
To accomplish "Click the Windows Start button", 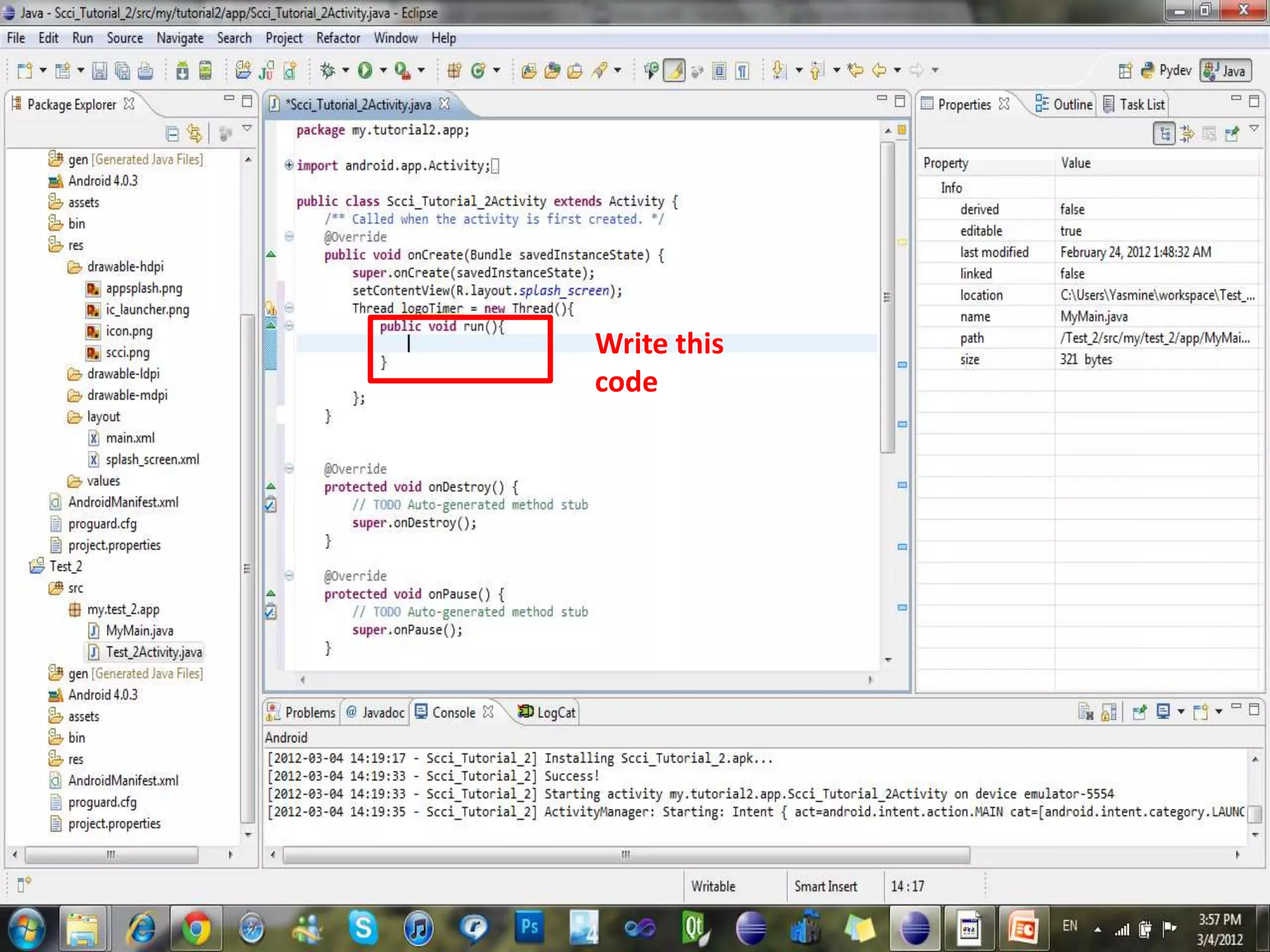I will click(25, 928).
